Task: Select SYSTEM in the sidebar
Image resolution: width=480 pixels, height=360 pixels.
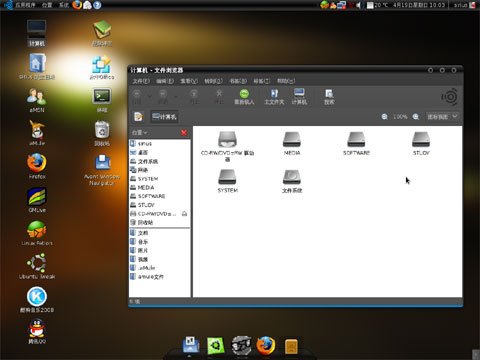Action: tap(159, 179)
